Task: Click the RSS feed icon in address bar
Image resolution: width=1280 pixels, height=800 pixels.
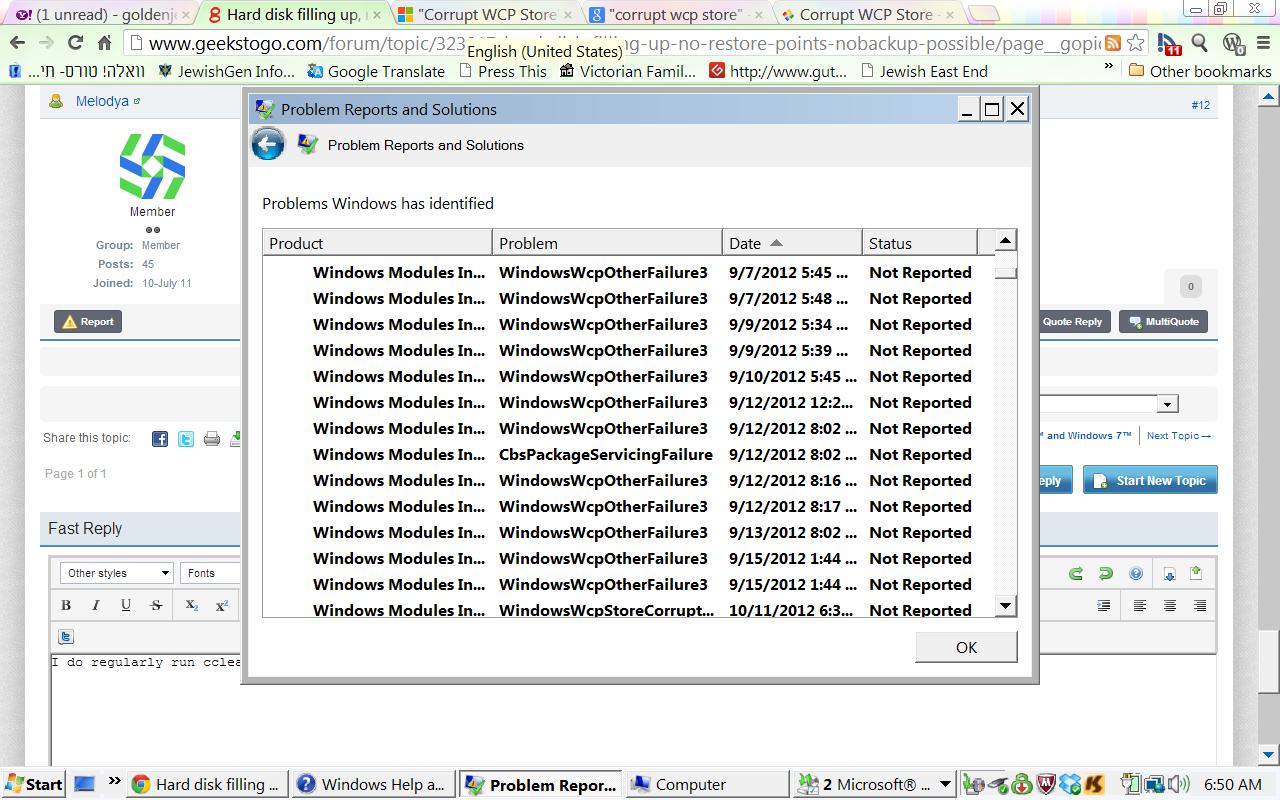Action: click(1112, 43)
